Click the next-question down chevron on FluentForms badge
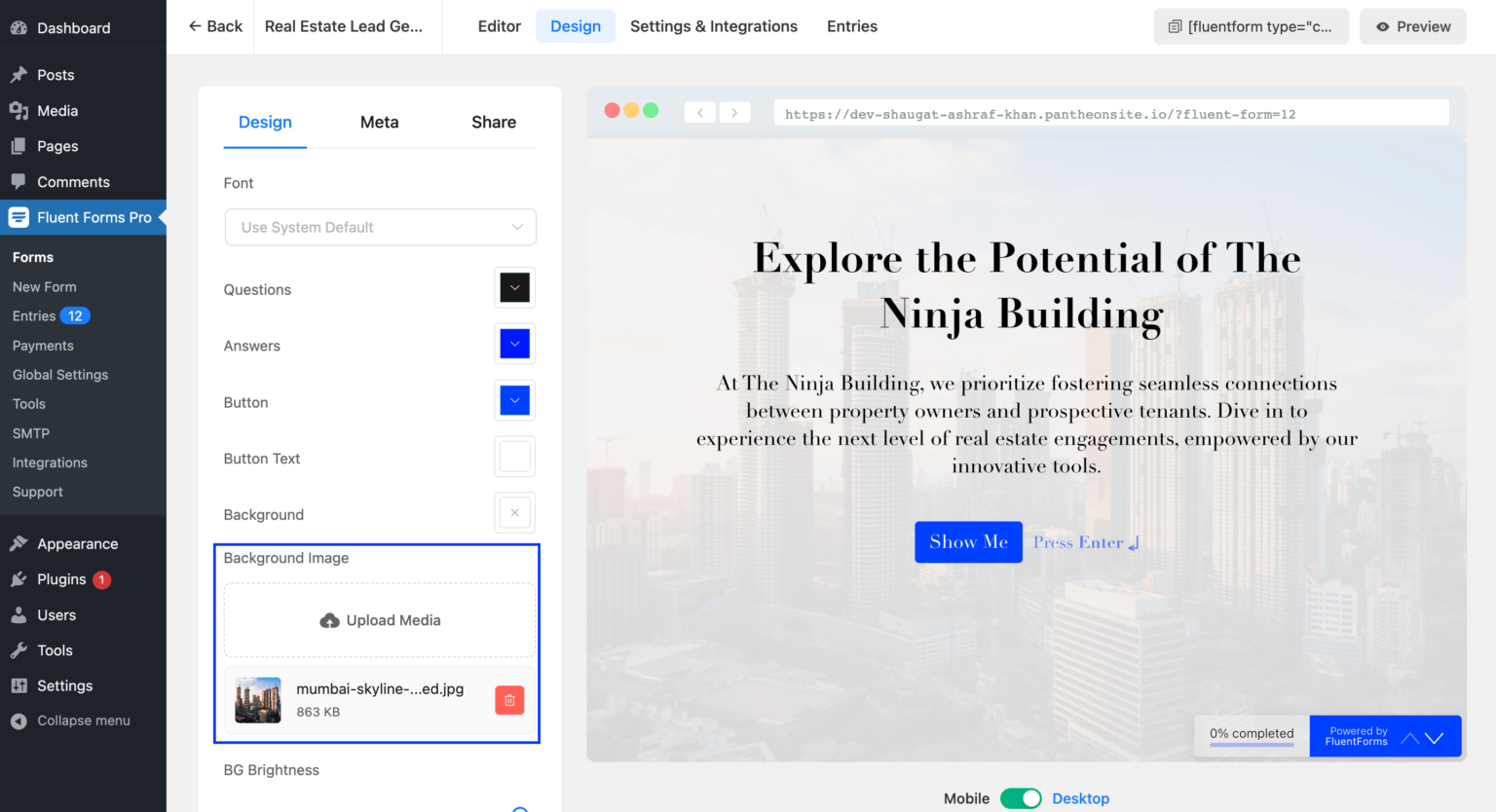Image resolution: width=1496 pixels, height=812 pixels. point(1433,738)
